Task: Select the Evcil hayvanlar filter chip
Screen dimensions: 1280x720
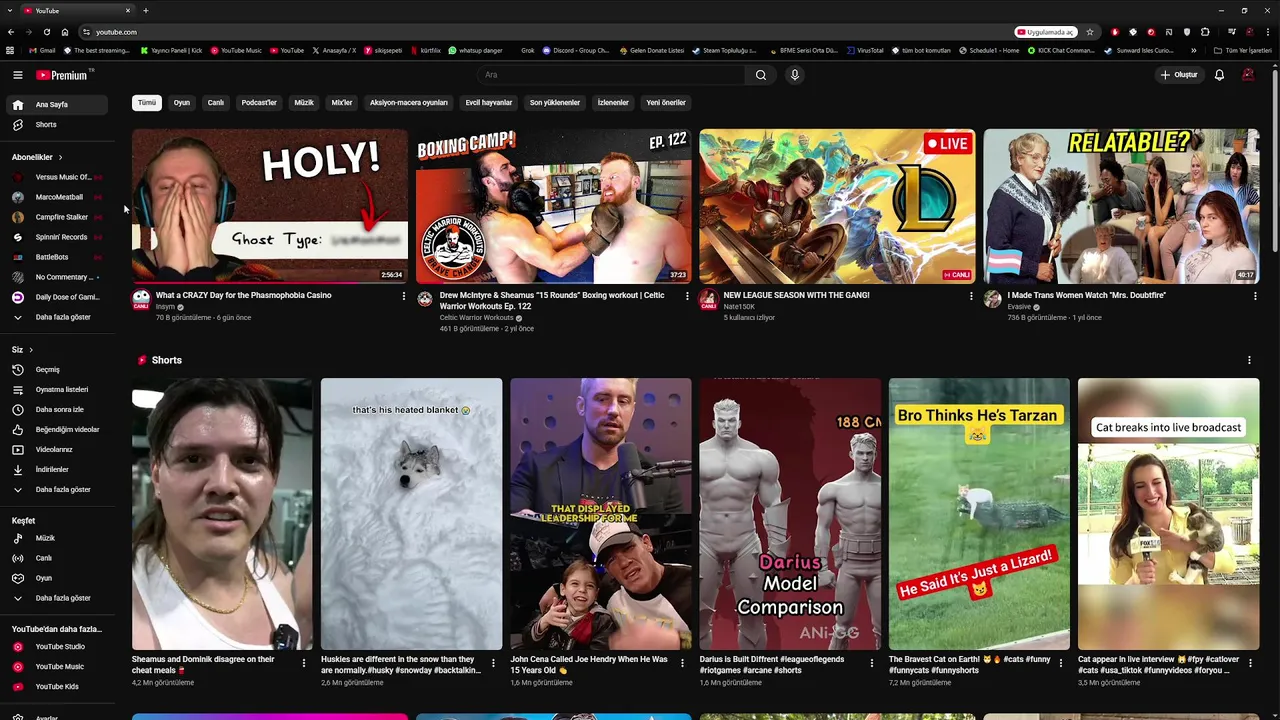Action: (489, 102)
